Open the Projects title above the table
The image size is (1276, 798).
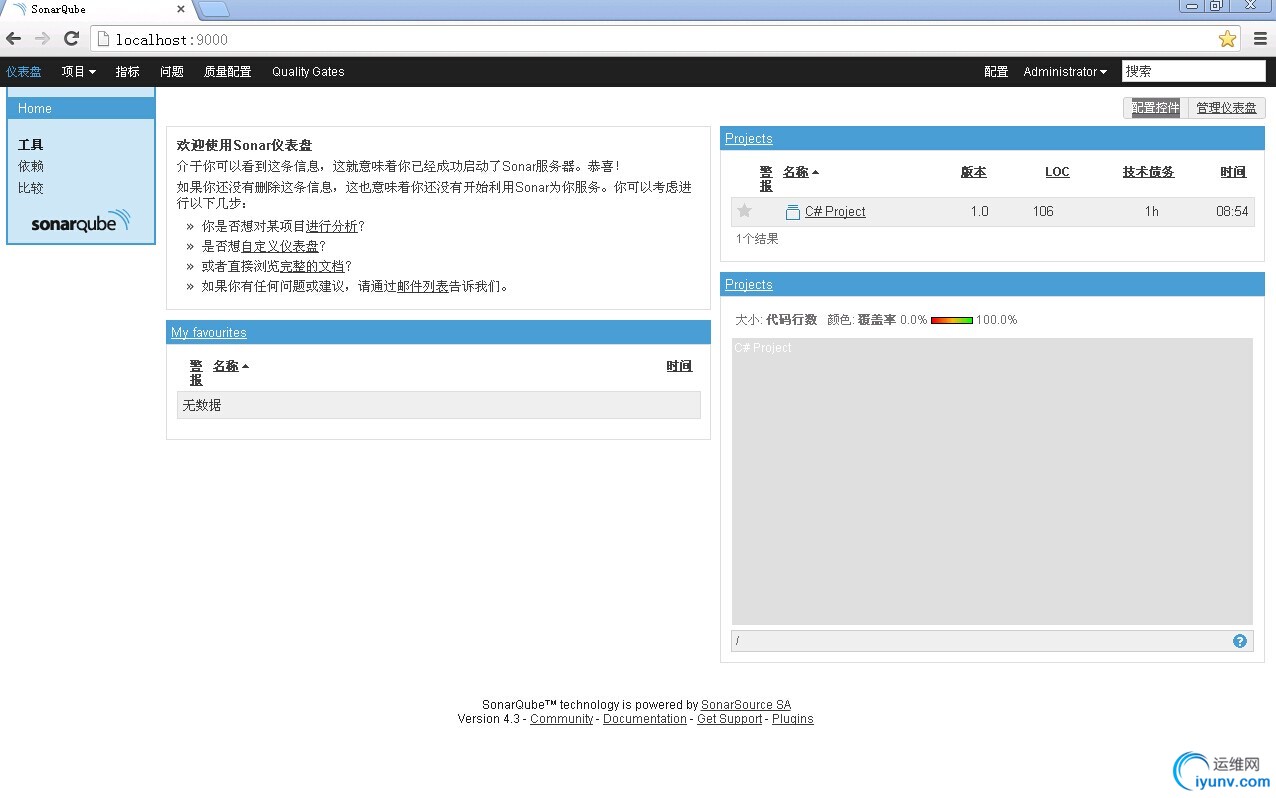click(748, 139)
